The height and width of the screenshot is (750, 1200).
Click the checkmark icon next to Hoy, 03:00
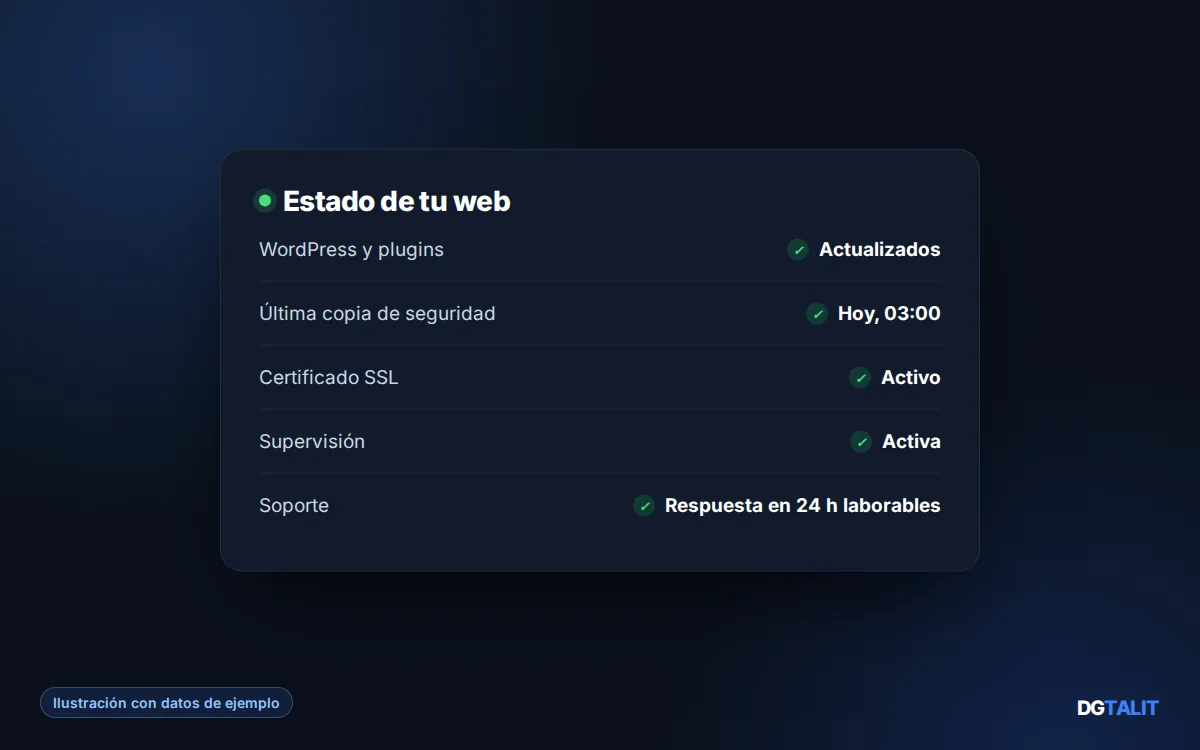tap(817, 313)
